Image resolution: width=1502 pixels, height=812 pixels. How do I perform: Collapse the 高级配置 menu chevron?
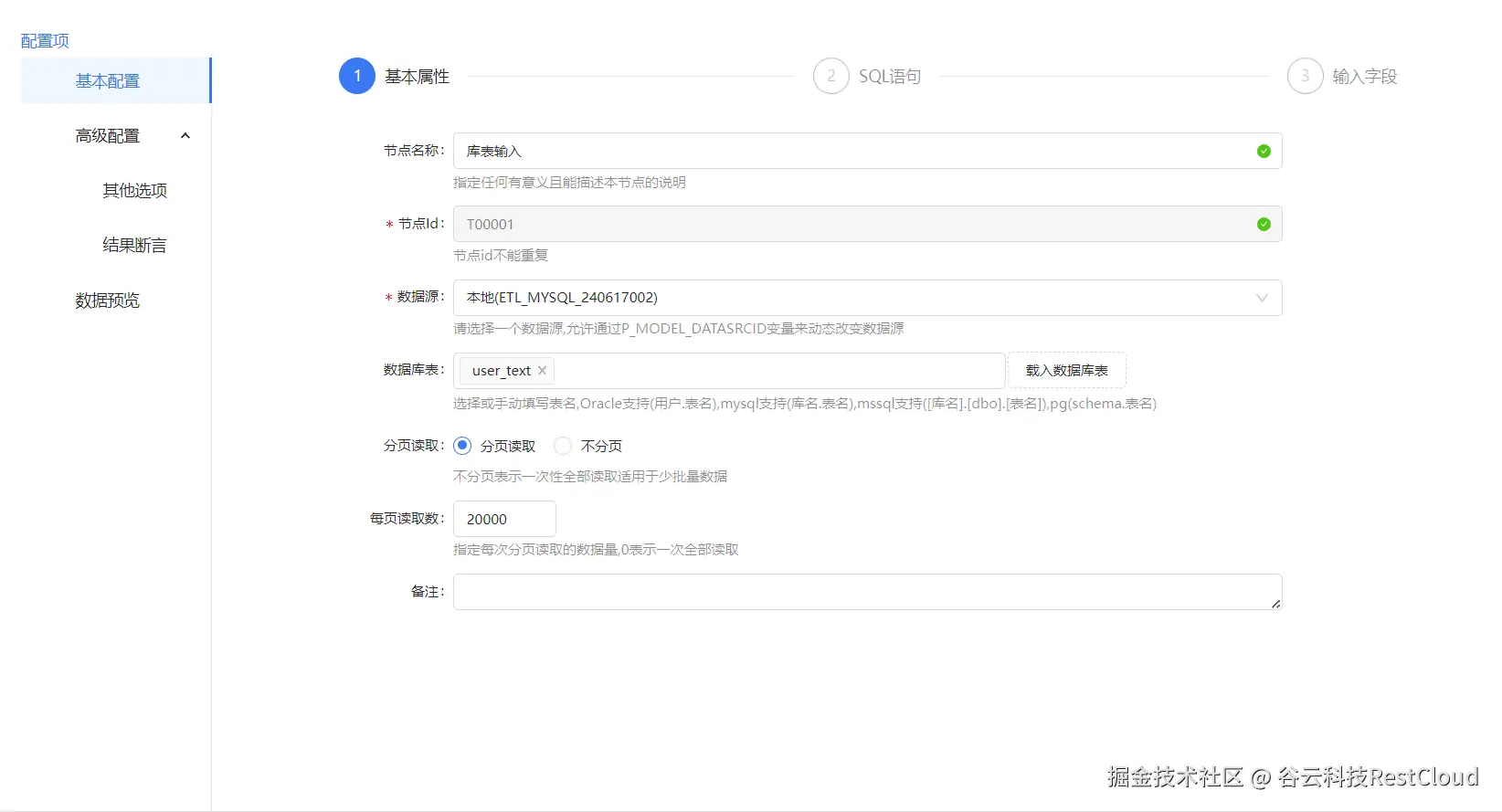click(185, 135)
